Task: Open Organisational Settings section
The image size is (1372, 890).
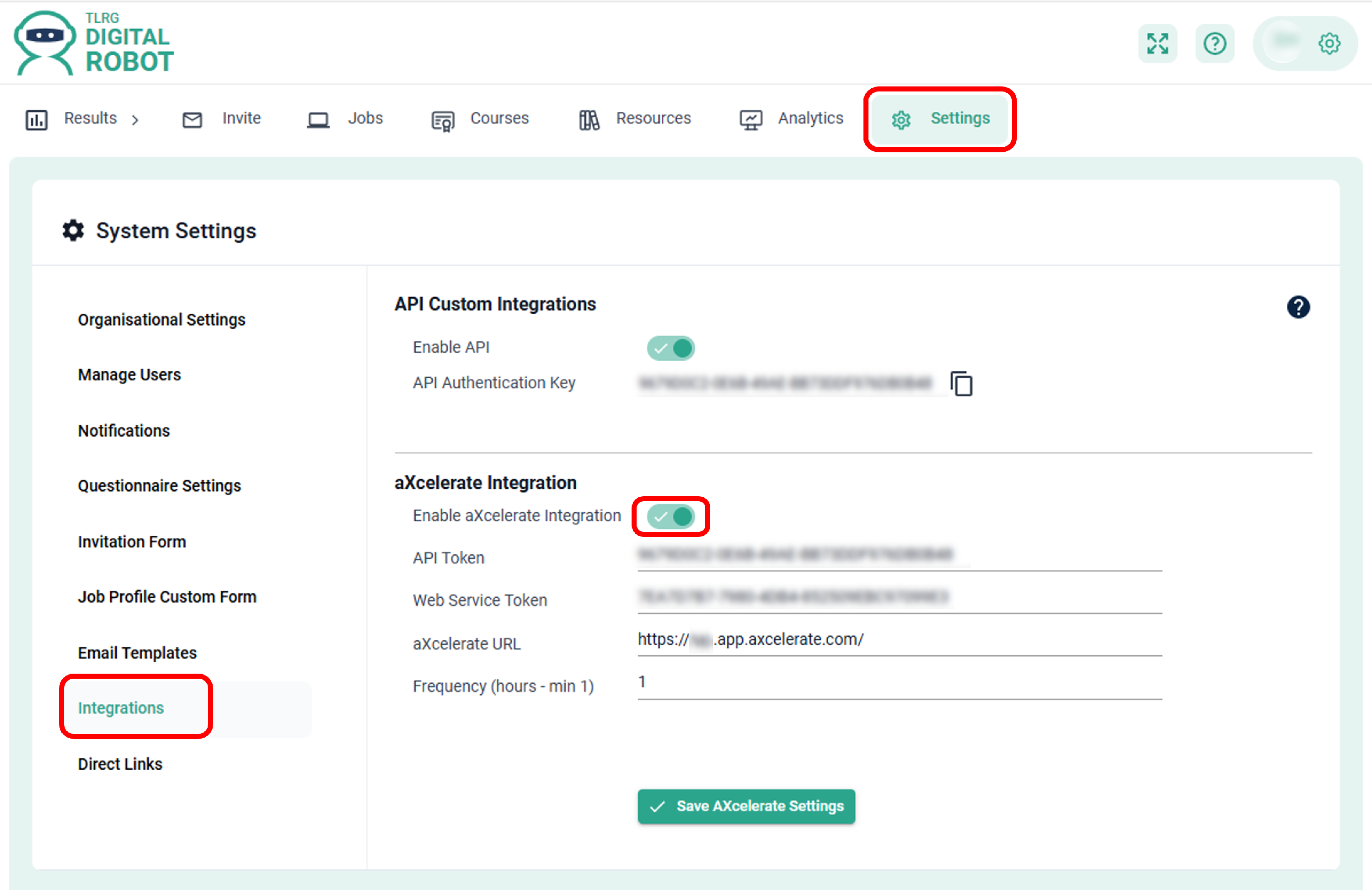Action: 161,319
